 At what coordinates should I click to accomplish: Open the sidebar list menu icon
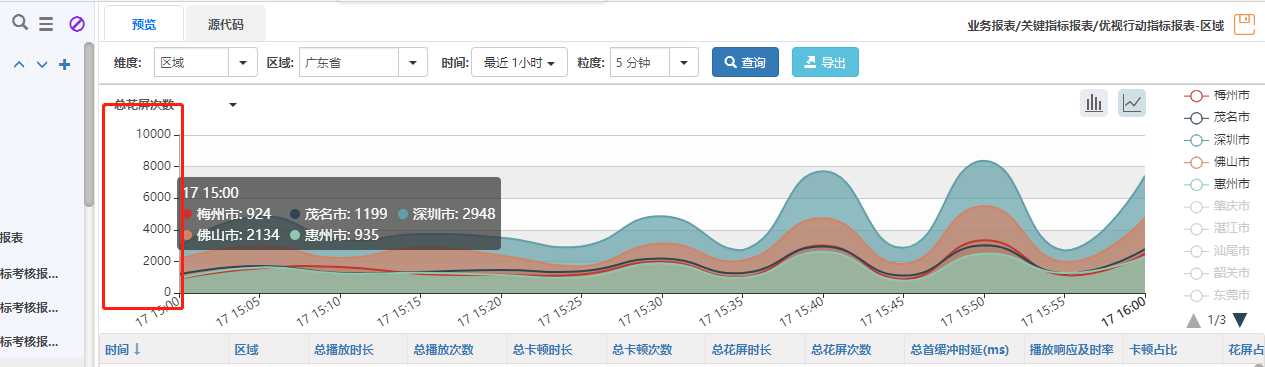pyautogui.click(x=46, y=24)
